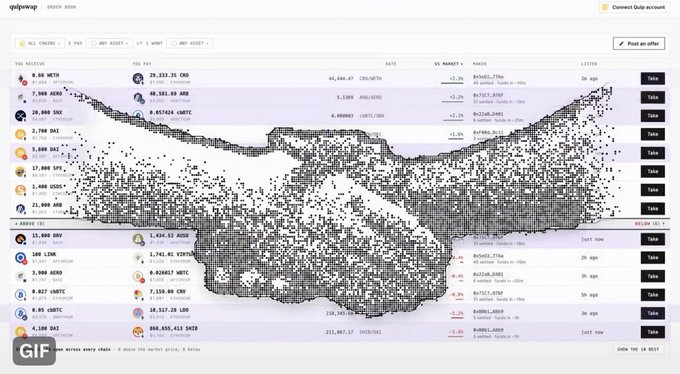Image resolution: width=680 pixels, height=374 pixels.
Task: Click the GIF badge on the image
Action: coord(34,351)
